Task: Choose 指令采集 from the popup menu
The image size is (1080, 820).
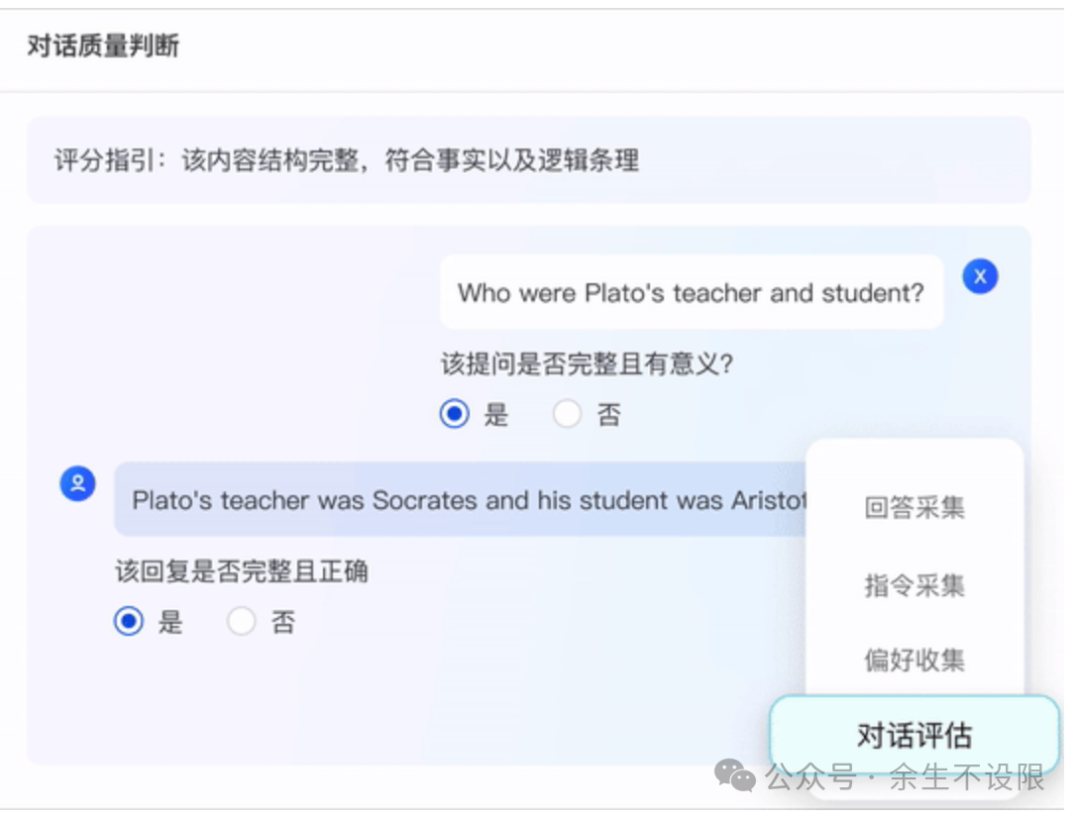Action: (914, 586)
